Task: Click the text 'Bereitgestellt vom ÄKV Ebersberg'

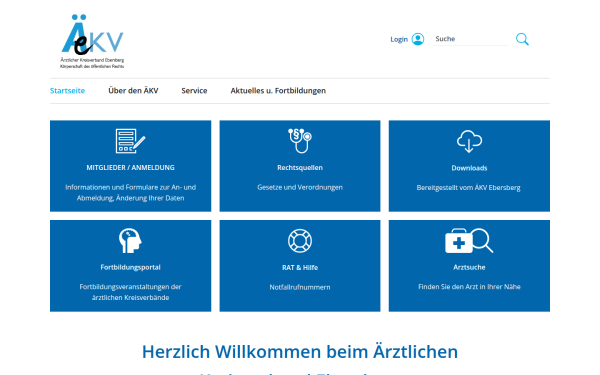Action: (468, 188)
